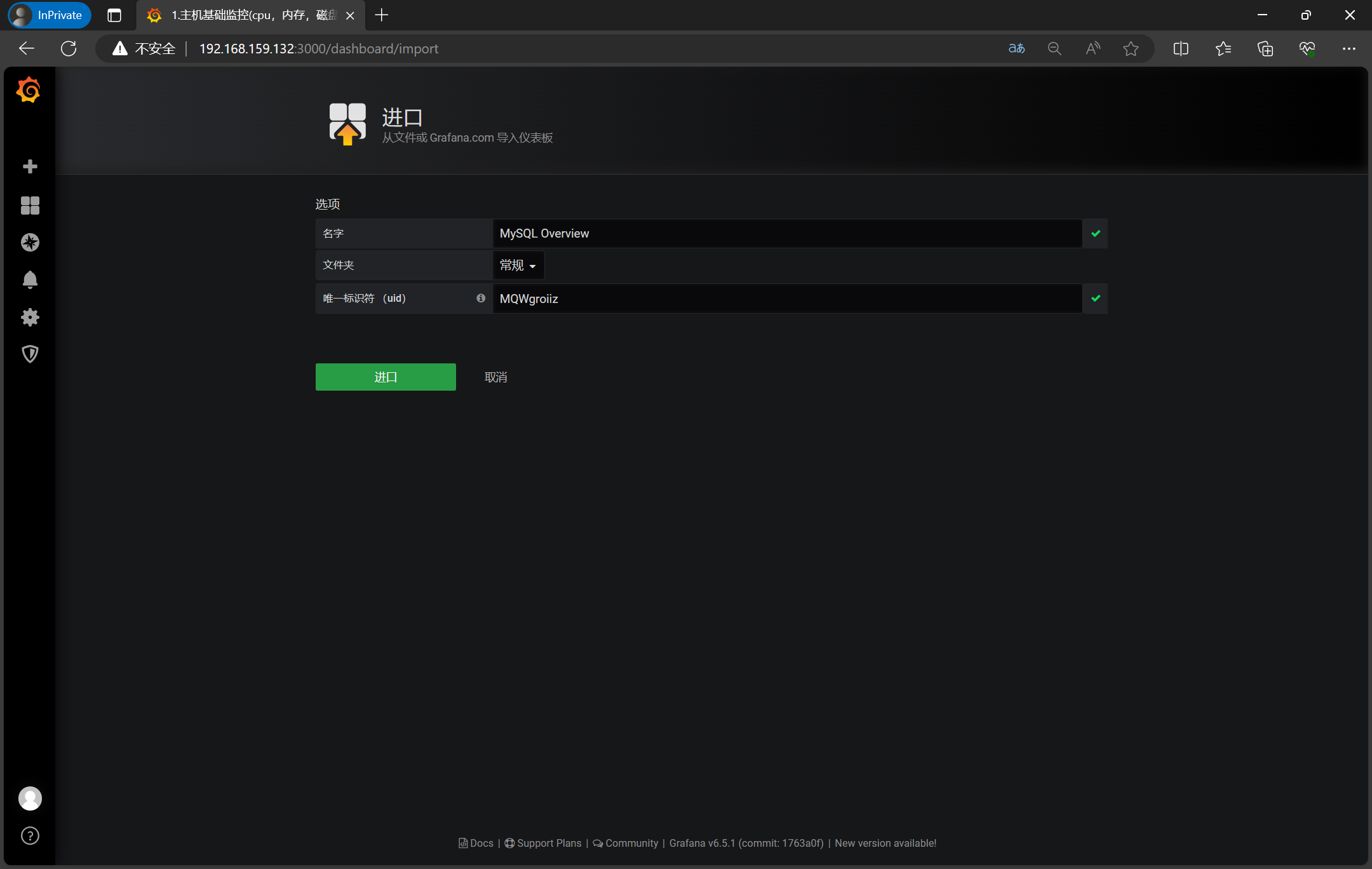1372x869 pixels.
Task: Click New version available link
Action: (x=885, y=843)
